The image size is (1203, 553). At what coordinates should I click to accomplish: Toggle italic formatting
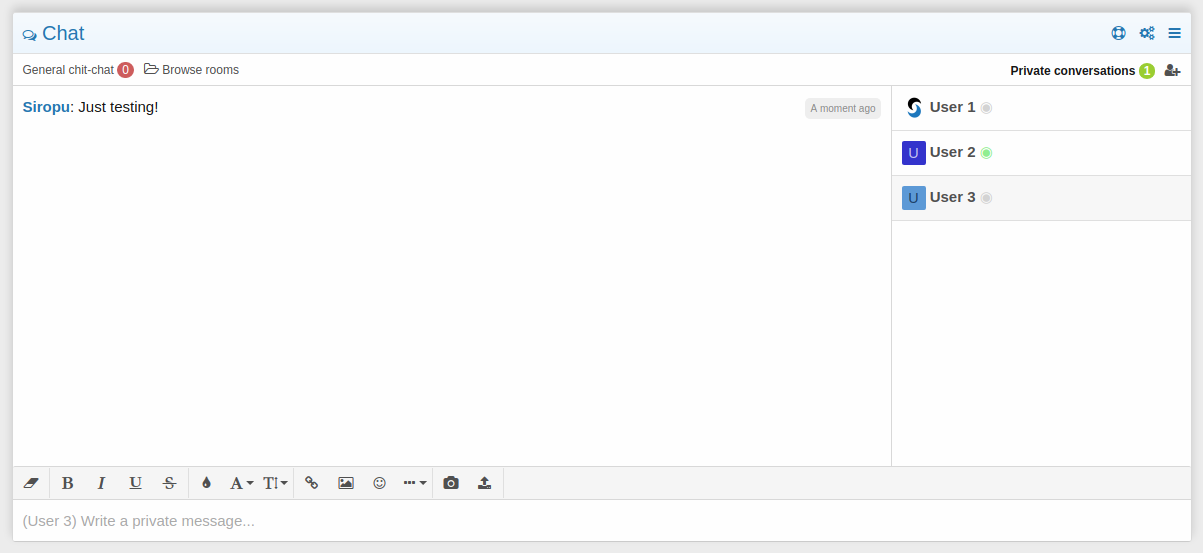click(101, 483)
